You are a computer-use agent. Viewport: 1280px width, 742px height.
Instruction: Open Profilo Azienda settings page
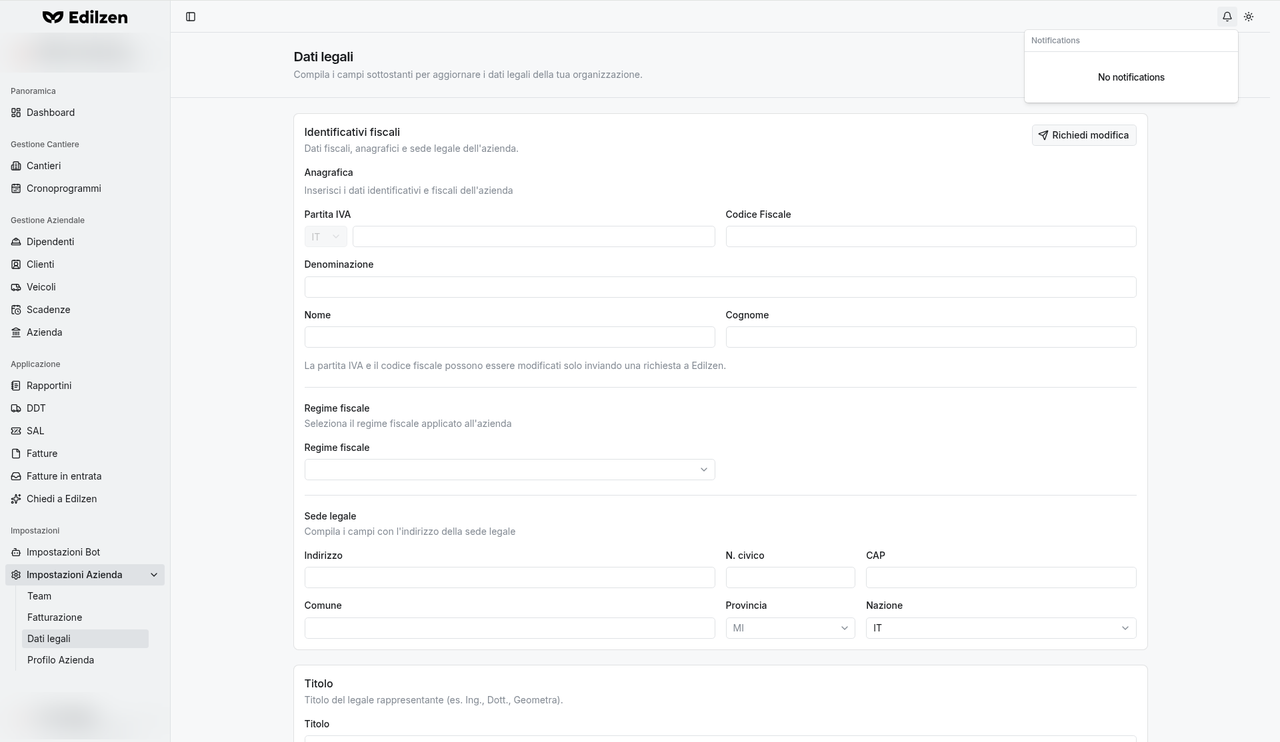click(85, 660)
